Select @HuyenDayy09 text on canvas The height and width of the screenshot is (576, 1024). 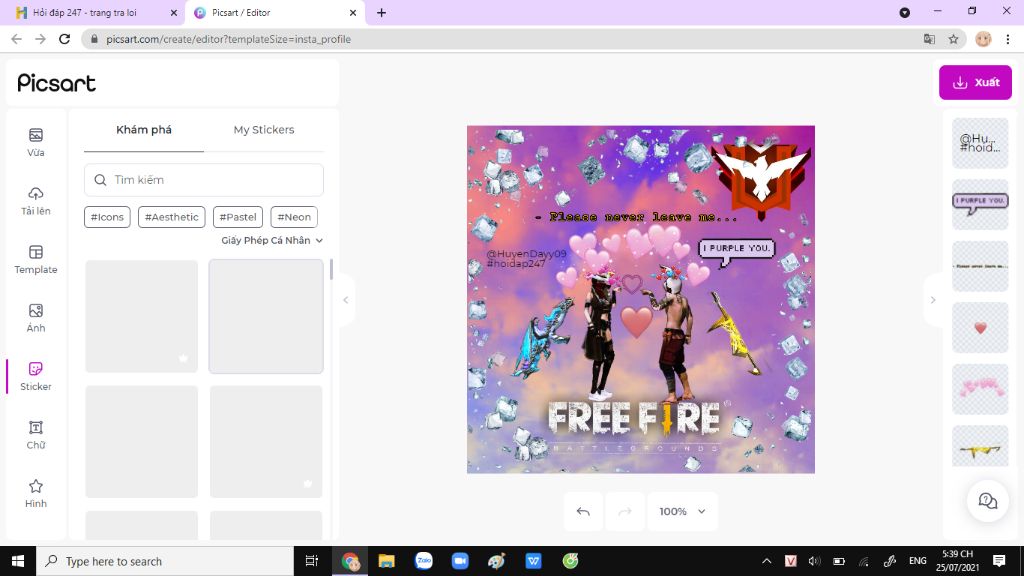(526, 254)
